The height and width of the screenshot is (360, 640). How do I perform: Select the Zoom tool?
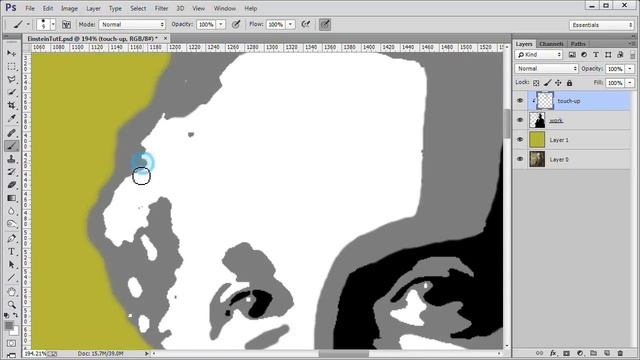tap(11, 304)
